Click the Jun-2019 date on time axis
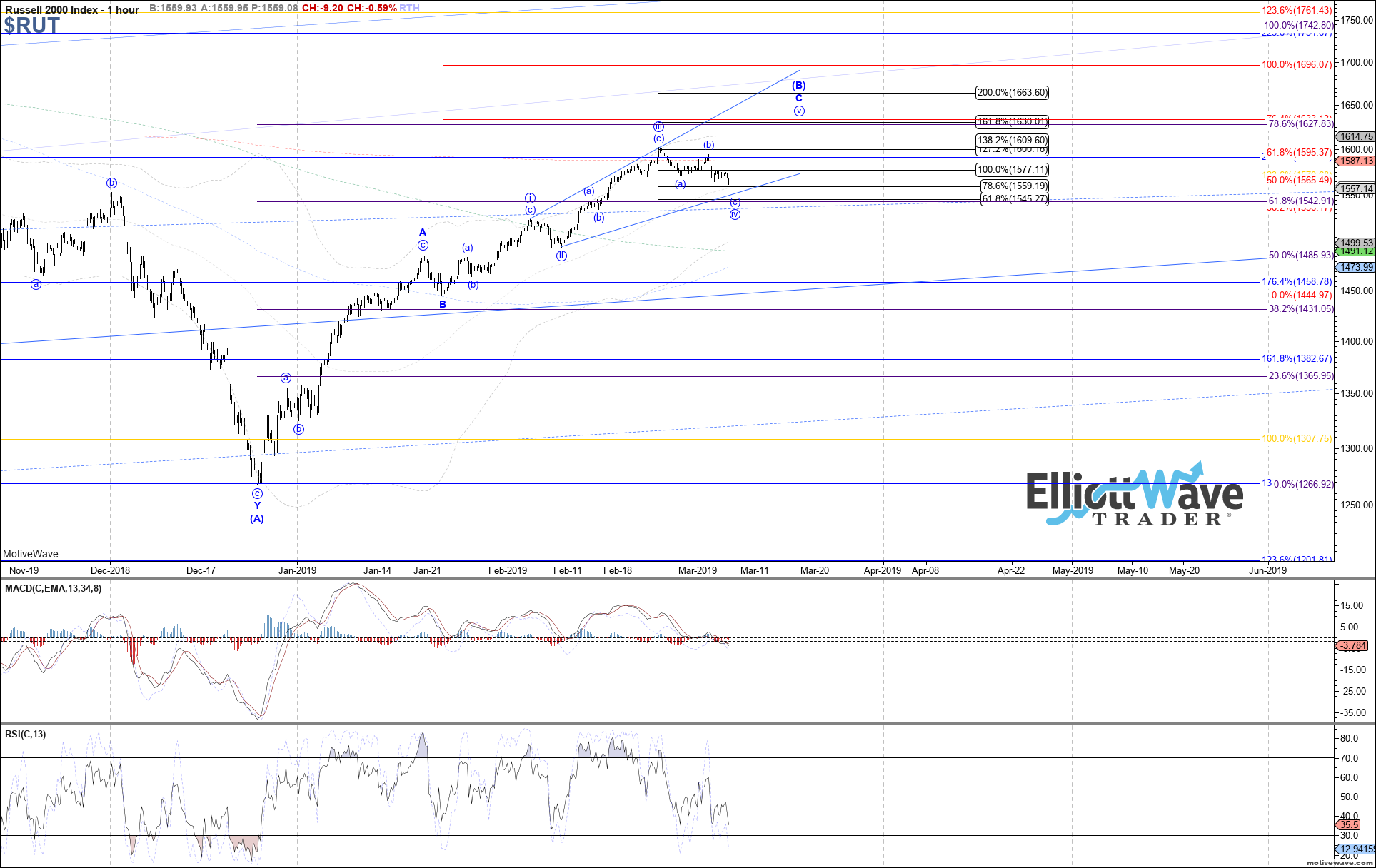Screen dimensions: 1376x868 point(1267,570)
